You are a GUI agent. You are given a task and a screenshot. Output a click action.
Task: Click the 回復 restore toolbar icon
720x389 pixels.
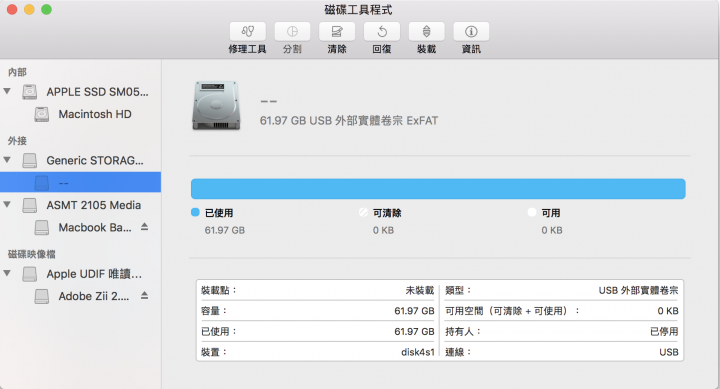point(382,31)
